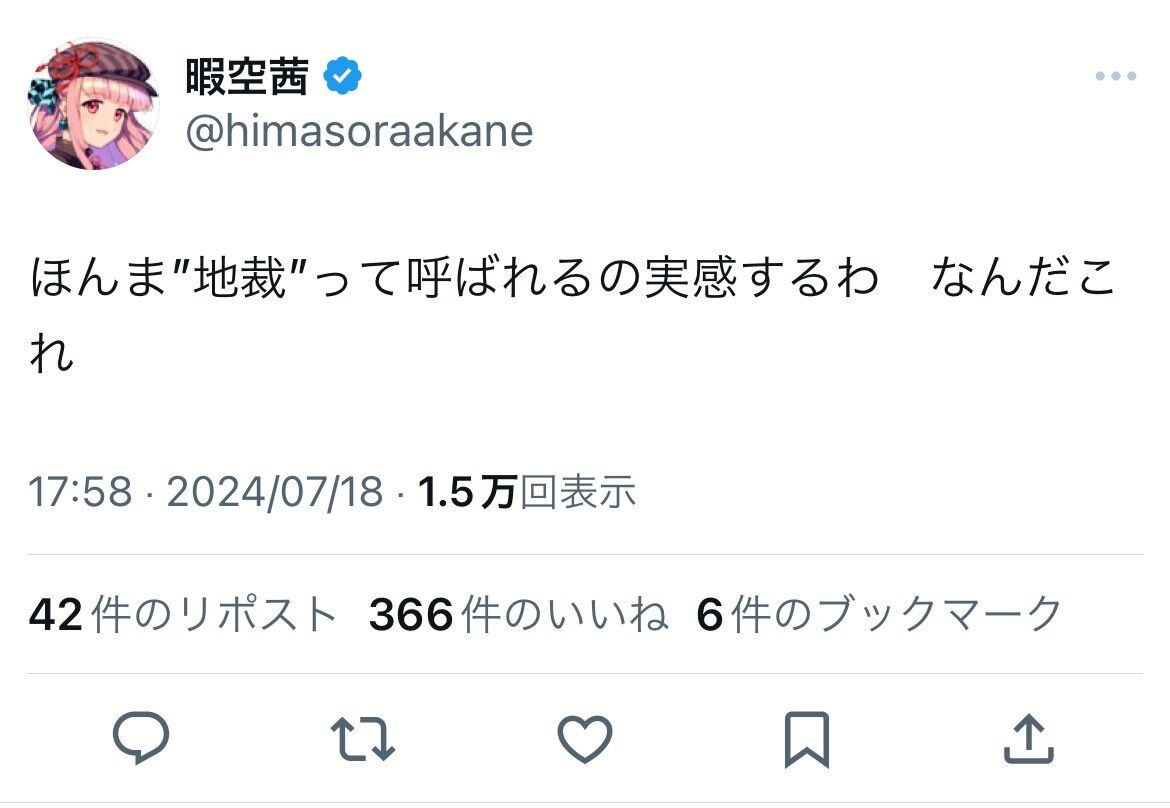The height and width of the screenshot is (808, 1170).
Task: Click the 2024/07/18 post date
Action: (x=275, y=492)
